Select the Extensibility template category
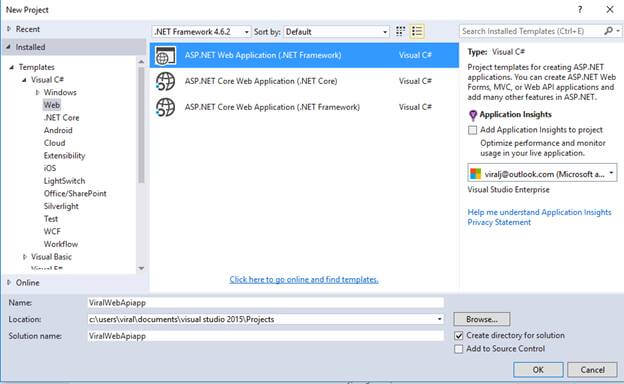Image resolution: width=624 pixels, height=384 pixels. (x=64, y=156)
